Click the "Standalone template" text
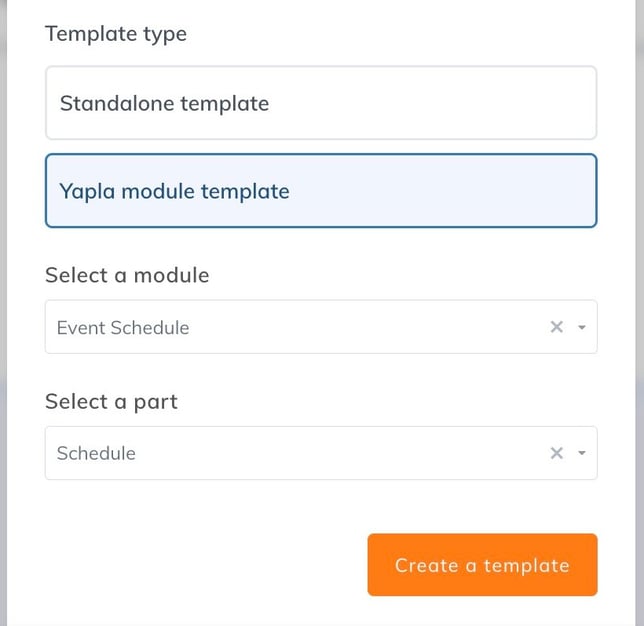644x626 pixels. pyautogui.click(x=164, y=103)
